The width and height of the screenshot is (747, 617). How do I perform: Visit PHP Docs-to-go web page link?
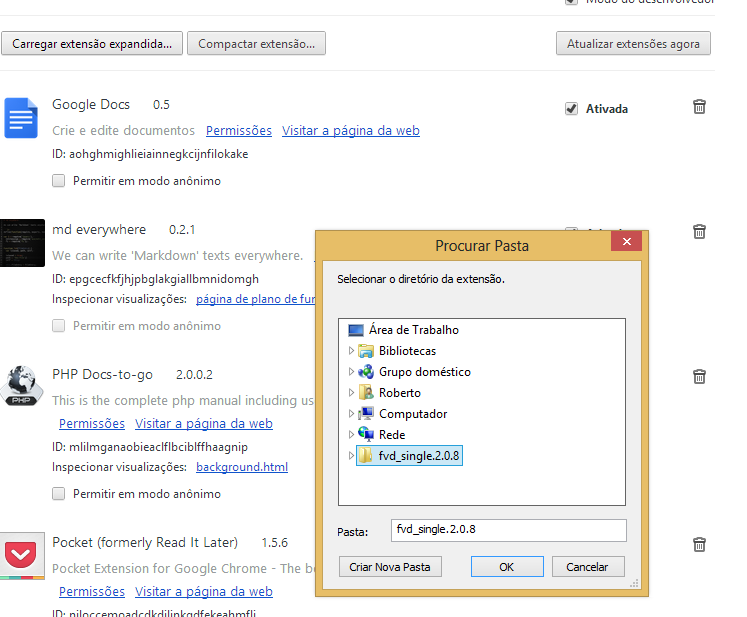point(204,424)
